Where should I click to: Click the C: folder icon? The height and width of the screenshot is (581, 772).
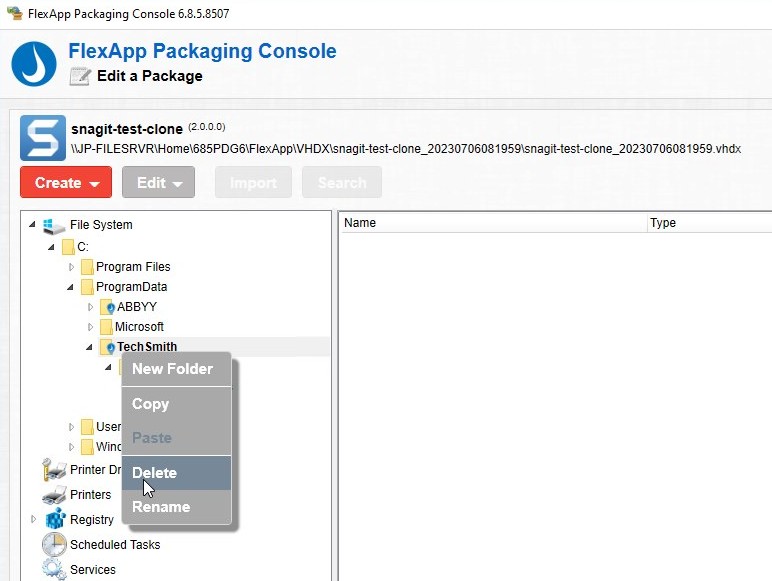tap(68, 247)
